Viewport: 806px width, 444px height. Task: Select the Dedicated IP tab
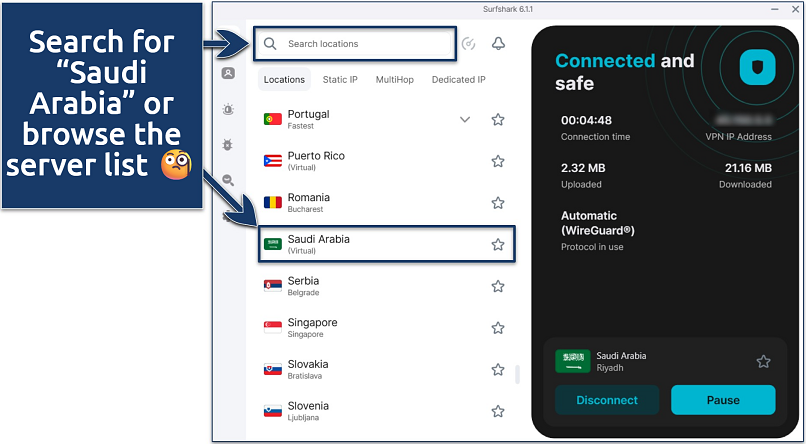tap(458, 79)
